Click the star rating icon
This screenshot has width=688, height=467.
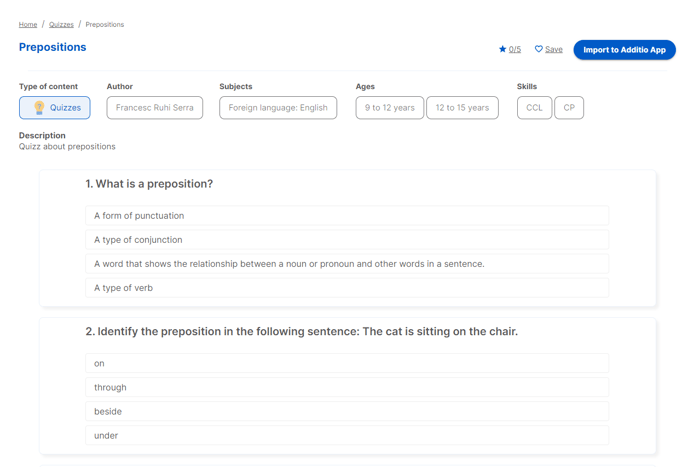(x=502, y=49)
